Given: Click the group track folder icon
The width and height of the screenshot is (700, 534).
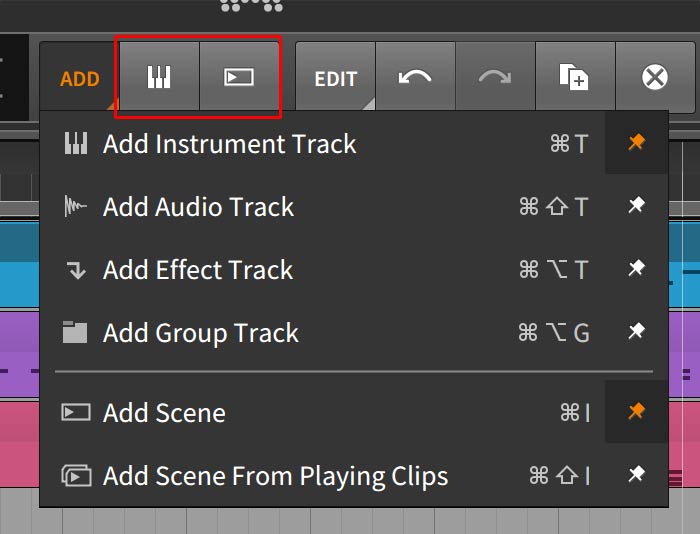Looking at the screenshot, I should pos(75,332).
